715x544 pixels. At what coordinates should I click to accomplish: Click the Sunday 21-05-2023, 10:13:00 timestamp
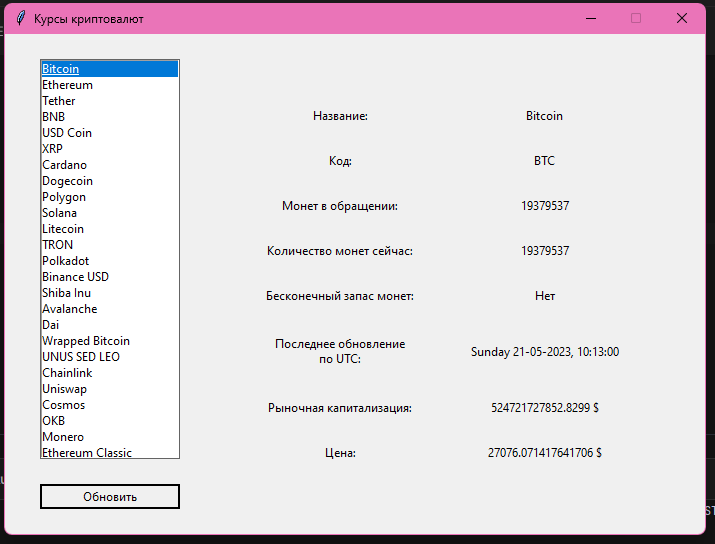click(545, 352)
